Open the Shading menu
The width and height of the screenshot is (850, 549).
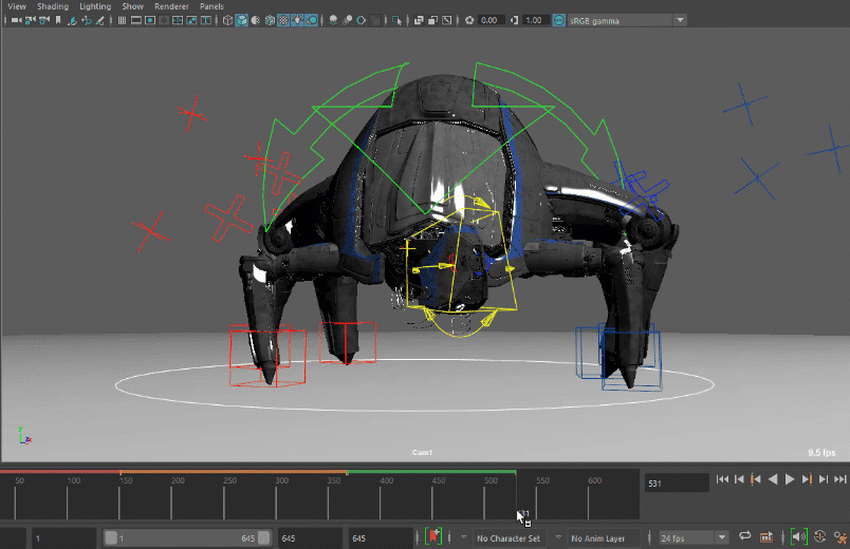click(x=52, y=6)
